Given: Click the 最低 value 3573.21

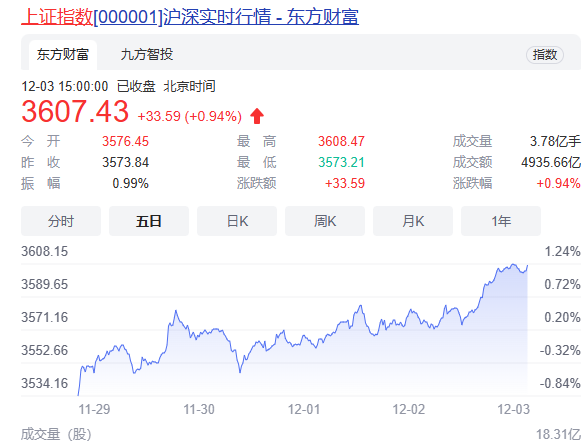Looking at the screenshot, I should (x=341, y=162).
